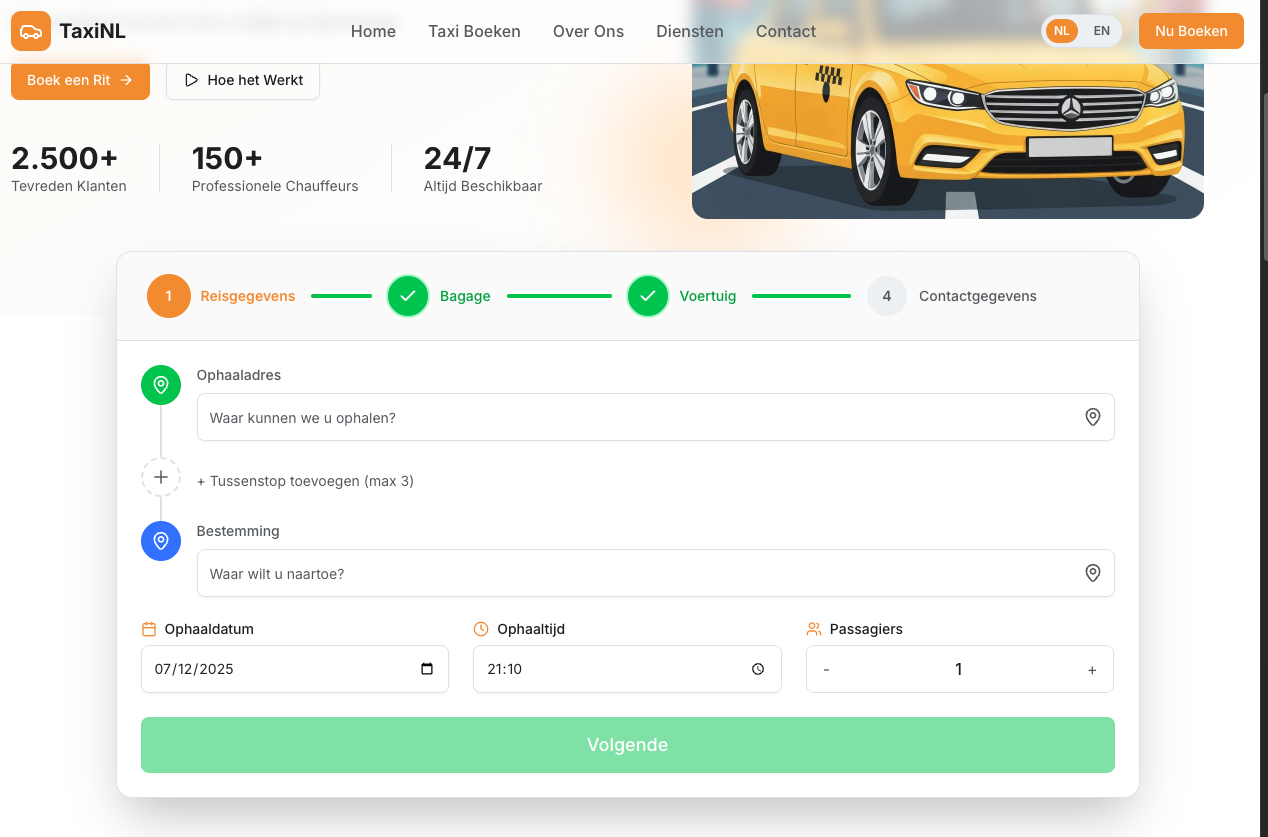Screen dimensions: 1268x837
Task: Click the location pin in Bestemming field
Action: [1092, 573]
